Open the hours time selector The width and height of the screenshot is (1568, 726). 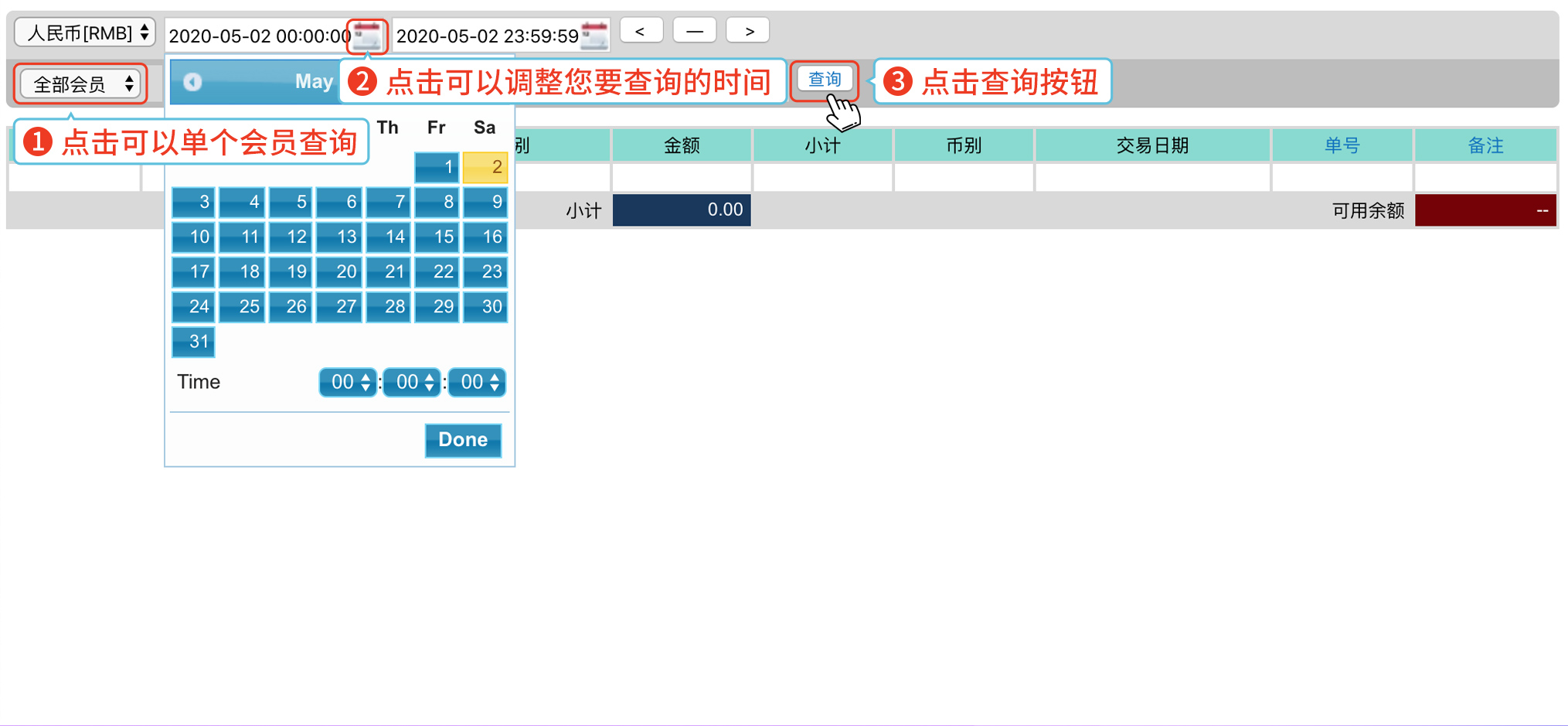coord(348,382)
